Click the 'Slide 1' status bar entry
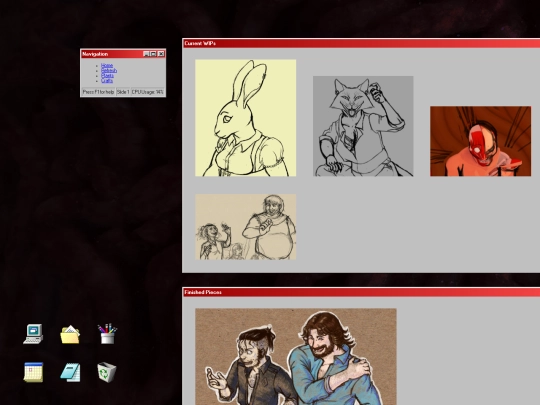This screenshot has height=405, width=540. 123,92
